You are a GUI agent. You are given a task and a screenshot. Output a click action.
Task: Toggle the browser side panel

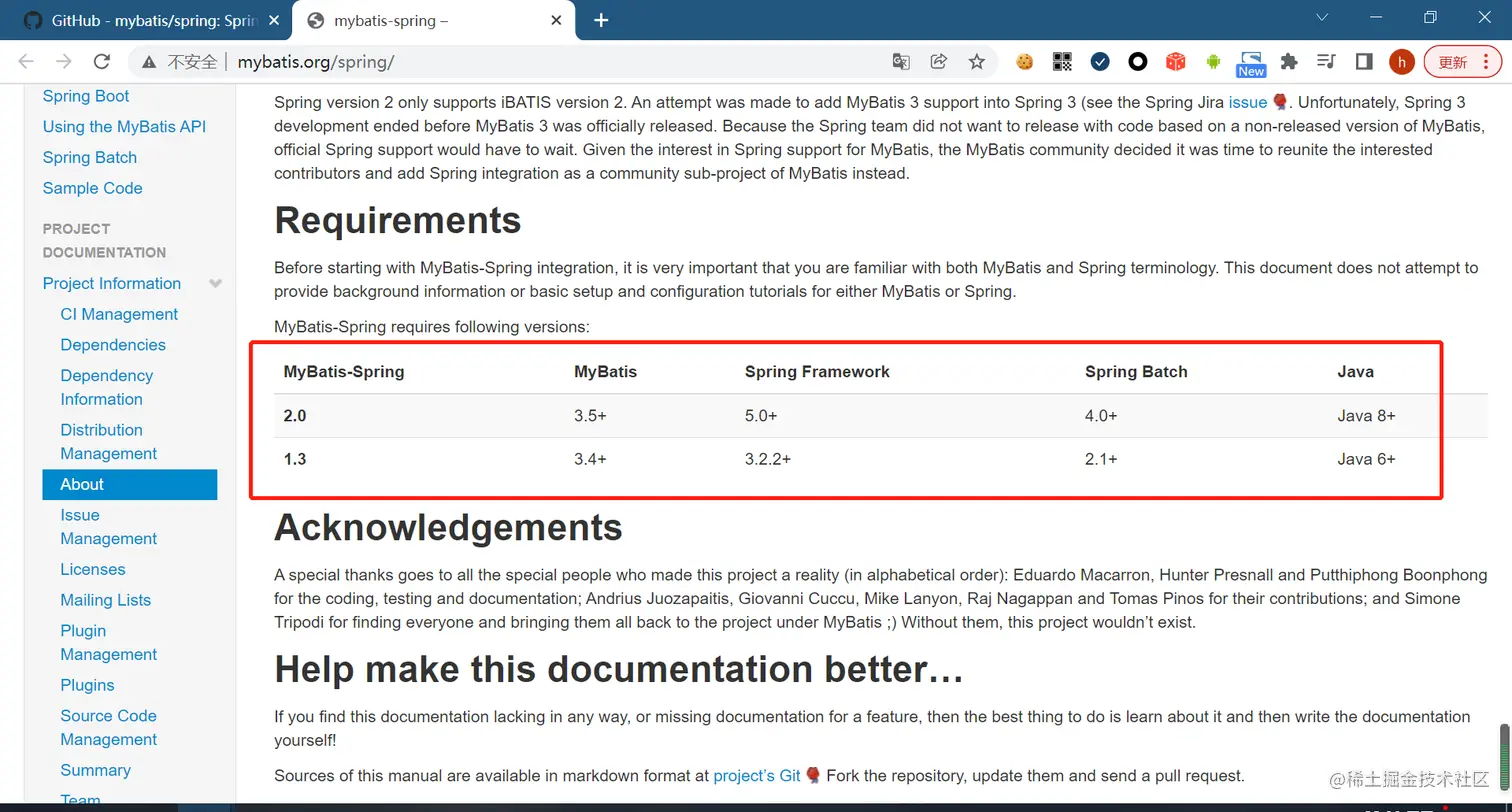click(1364, 62)
